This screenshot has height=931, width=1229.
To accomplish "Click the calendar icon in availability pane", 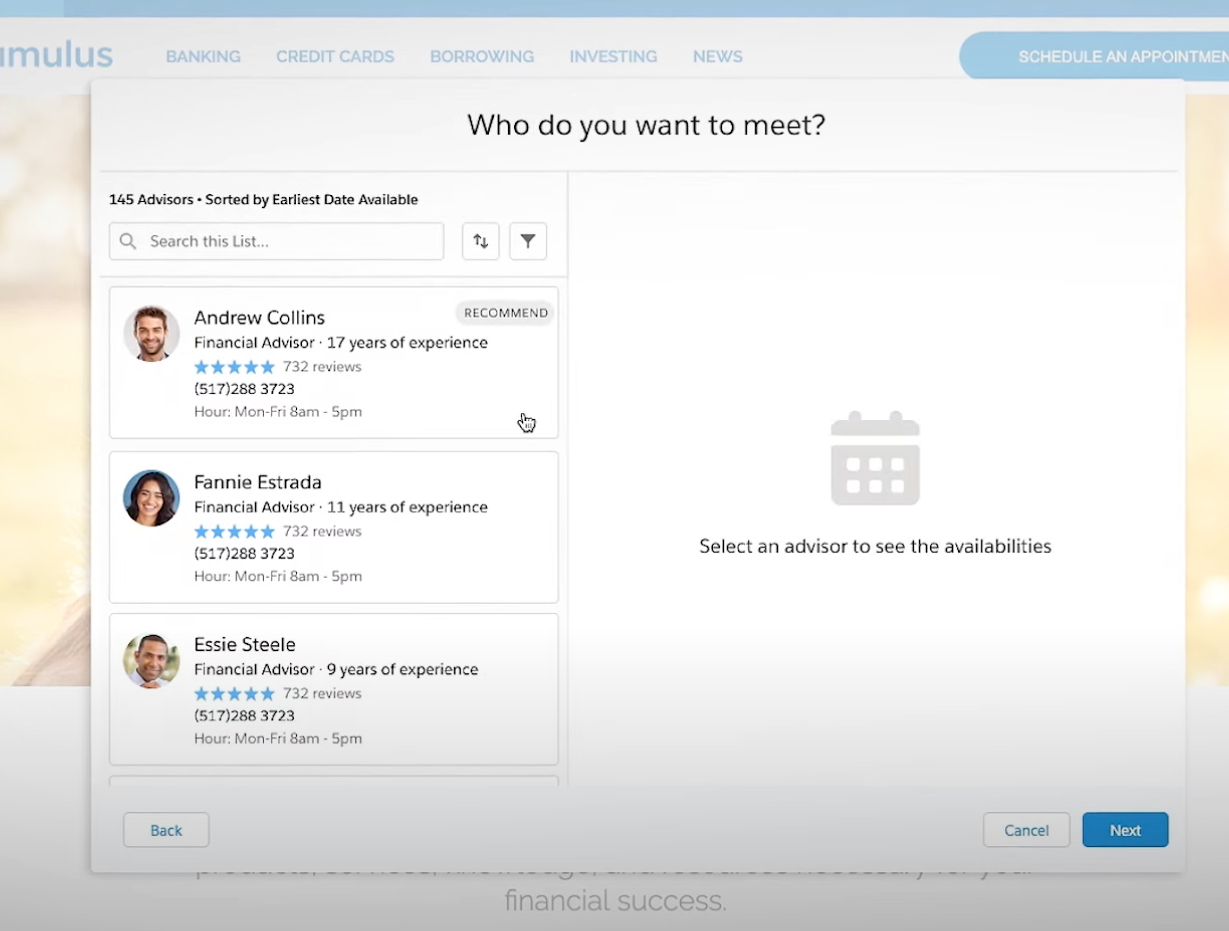I will pos(875,458).
